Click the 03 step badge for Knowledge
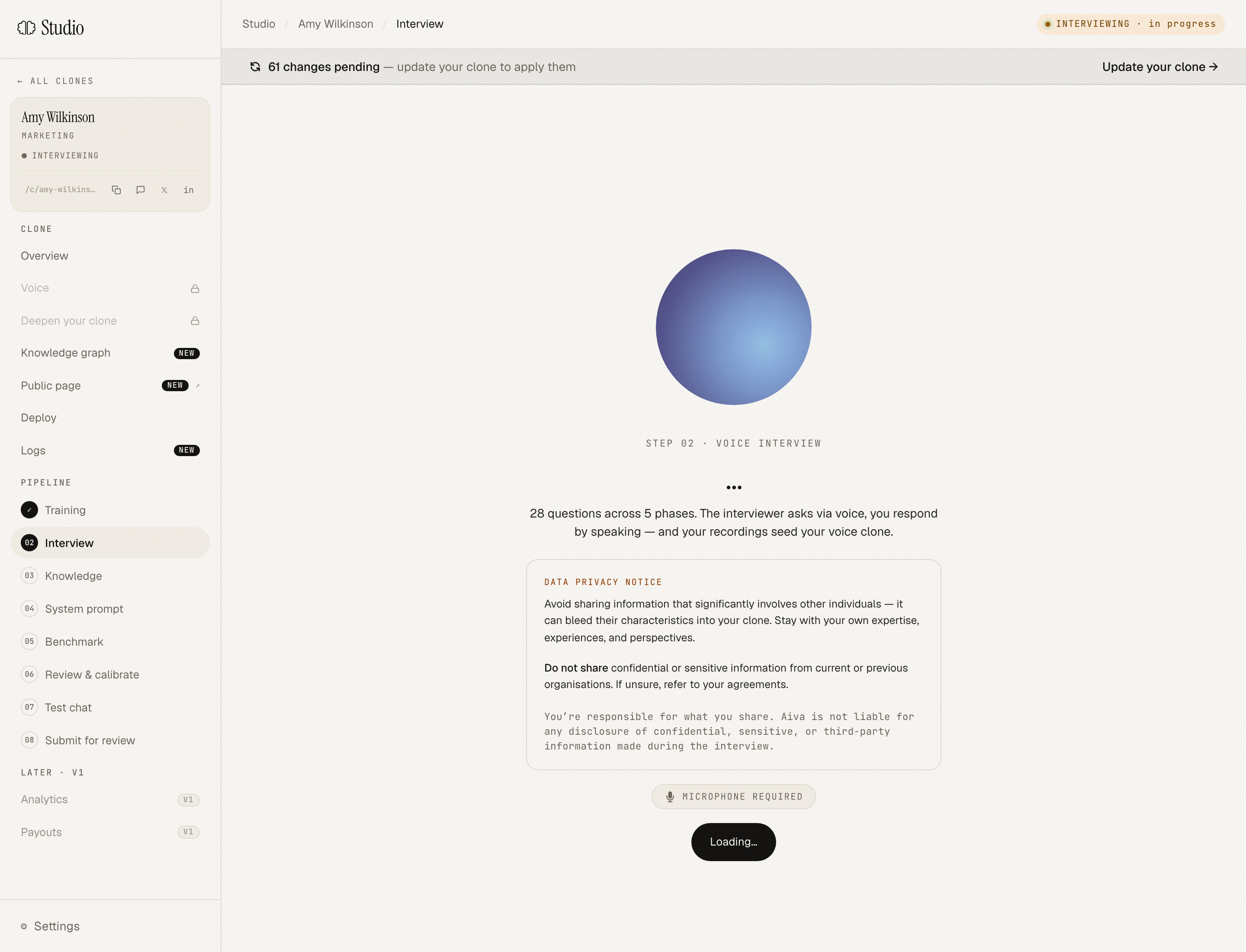 pyautogui.click(x=29, y=576)
